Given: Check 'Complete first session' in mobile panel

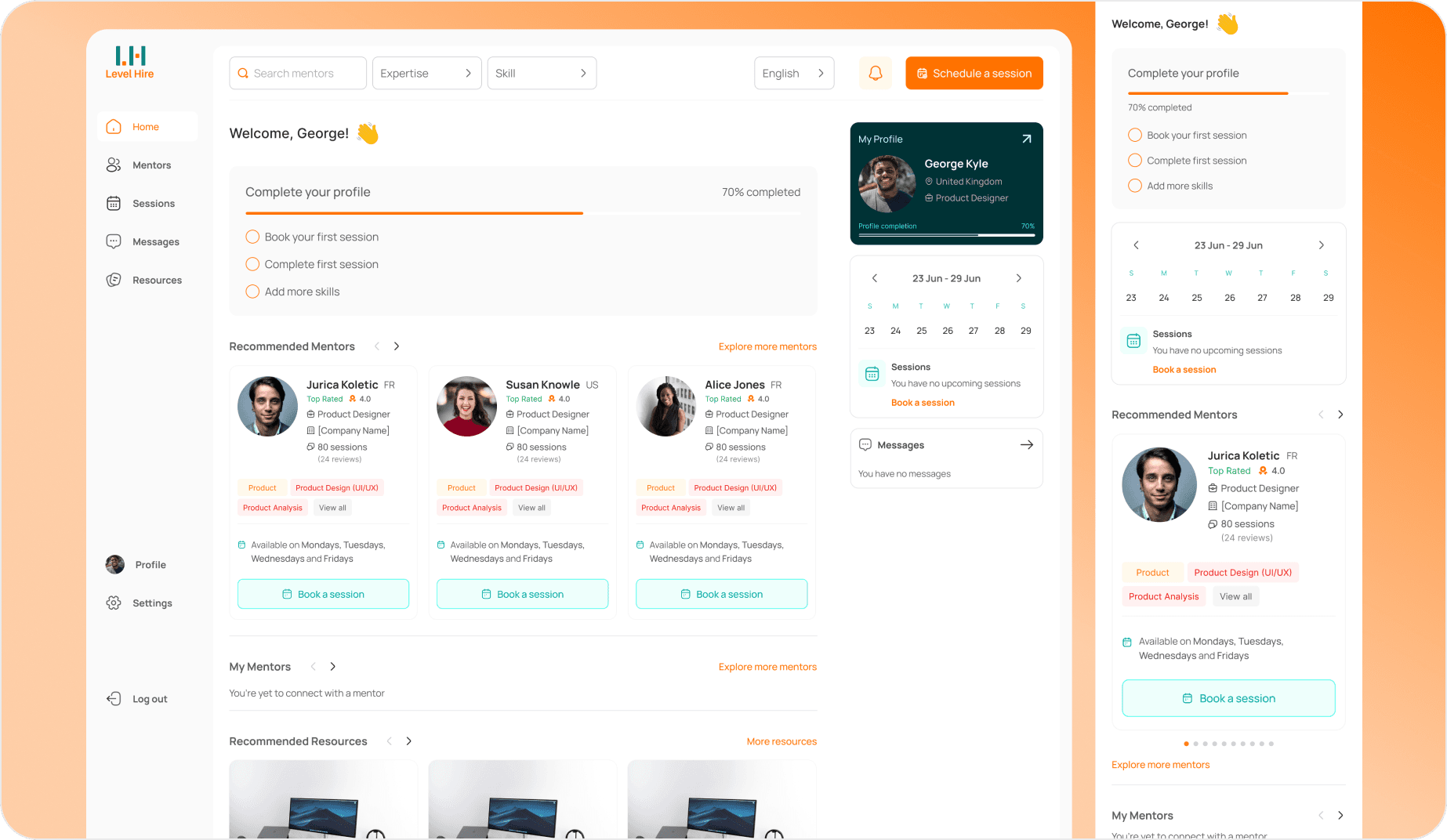Looking at the screenshot, I should point(1135,161).
